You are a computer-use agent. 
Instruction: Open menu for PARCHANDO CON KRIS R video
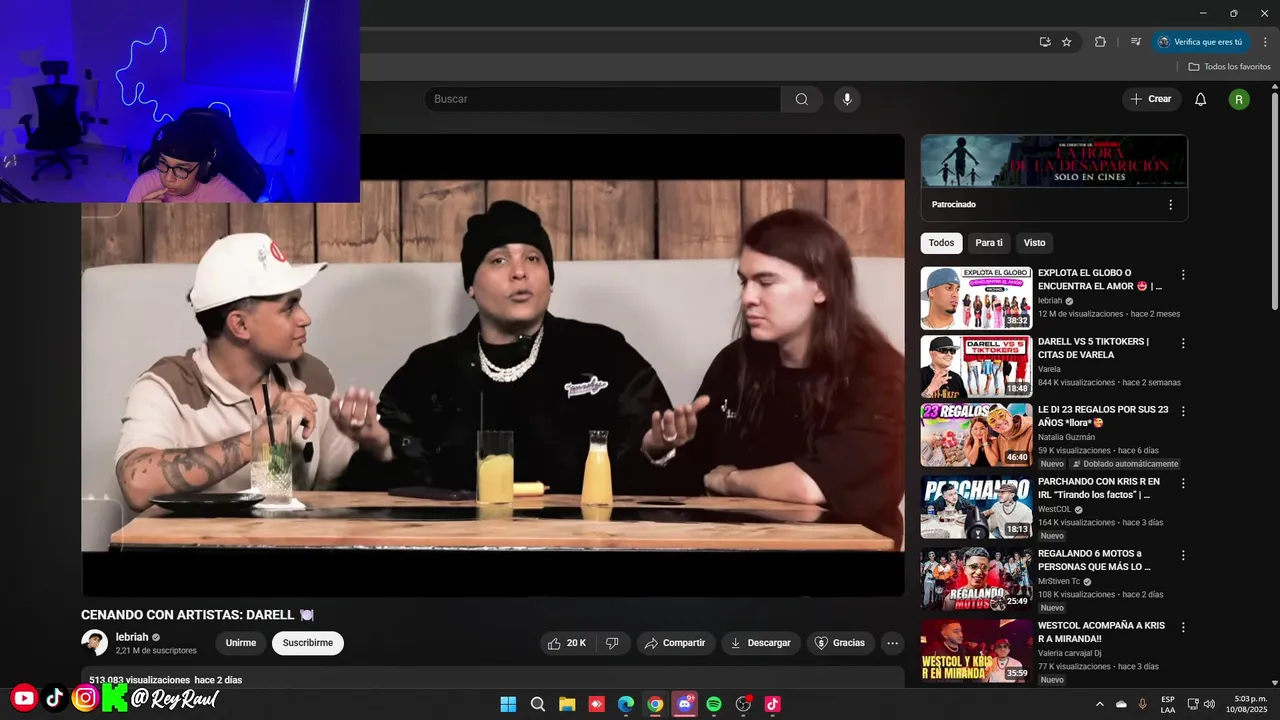pos(1183,483)
